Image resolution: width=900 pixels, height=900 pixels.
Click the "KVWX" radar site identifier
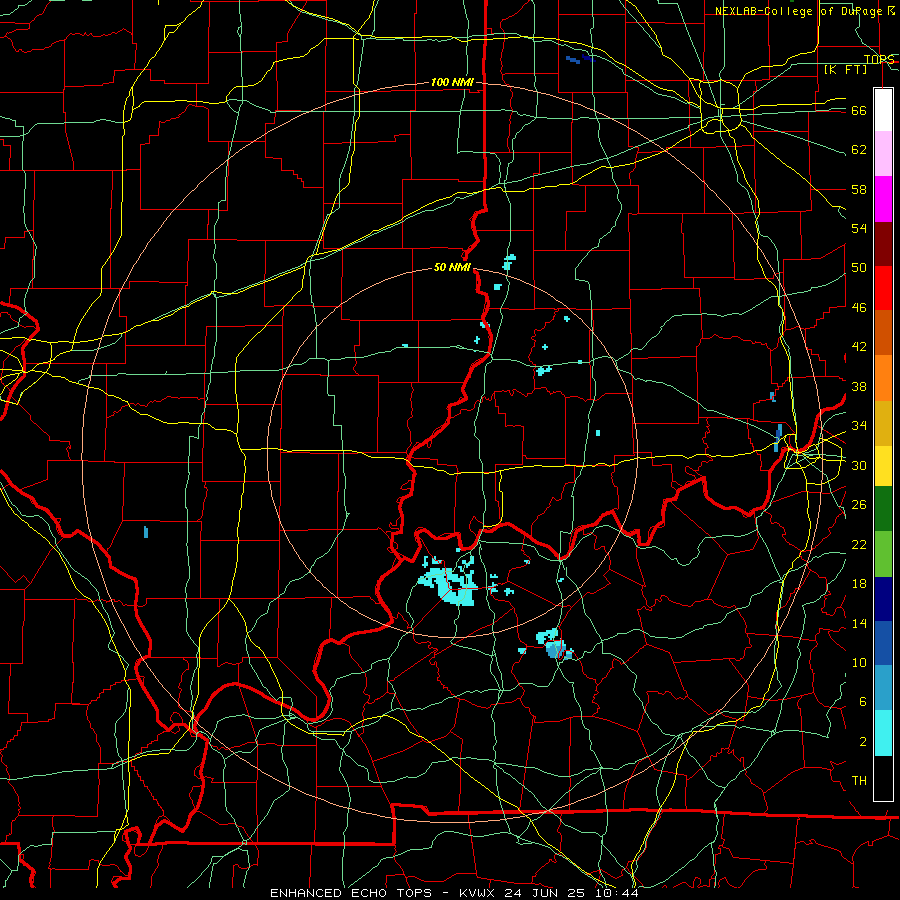click(x=478, y=893)
